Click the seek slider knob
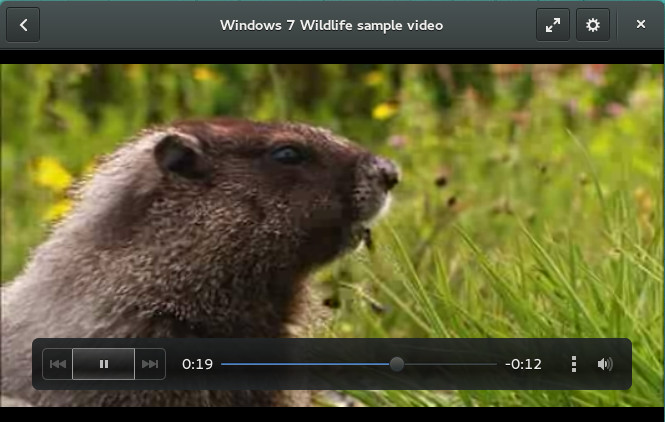This screenshot has height=422, width=665. click(397, 364)
